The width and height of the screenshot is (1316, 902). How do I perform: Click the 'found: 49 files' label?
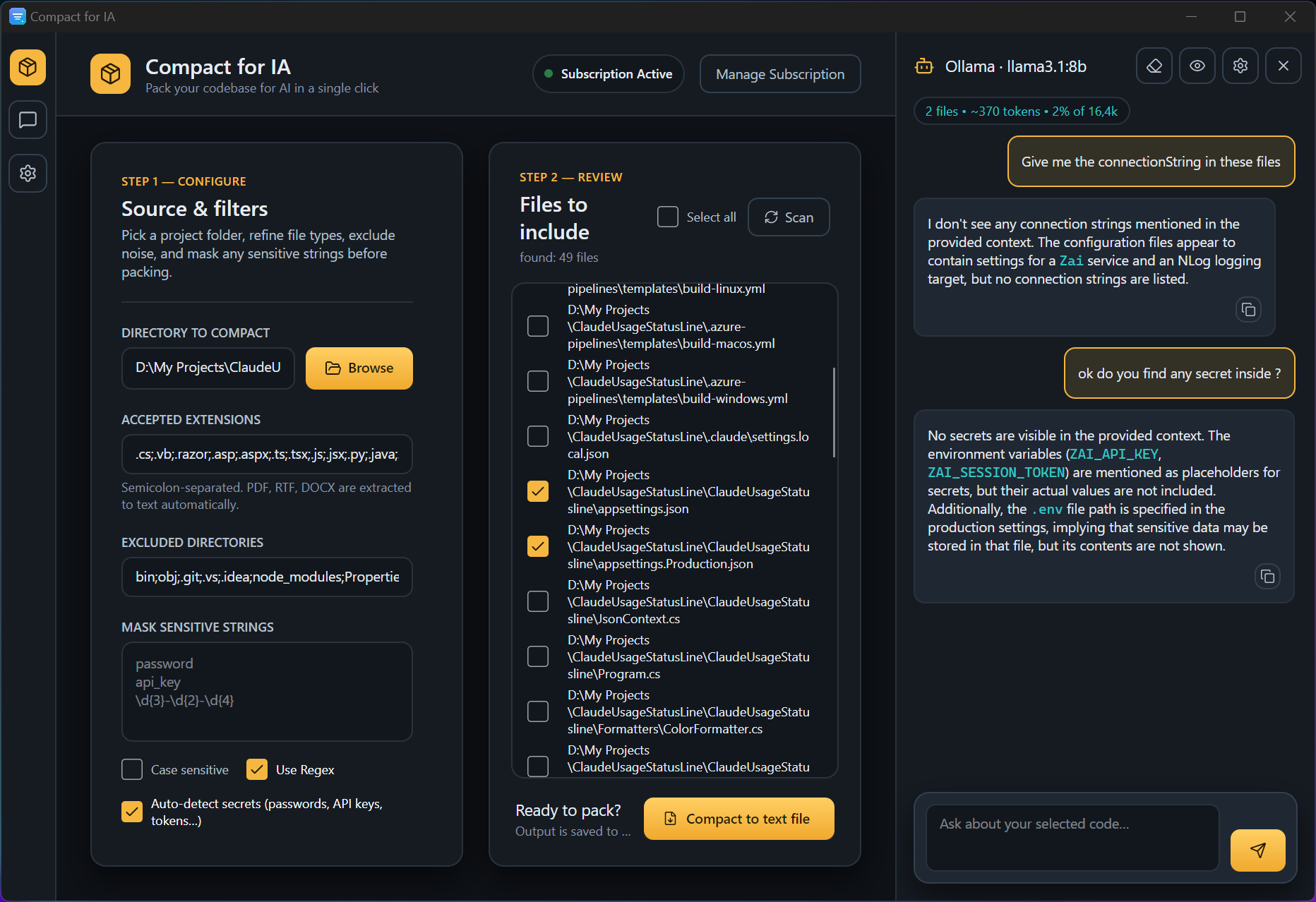[x=559, y=258]
